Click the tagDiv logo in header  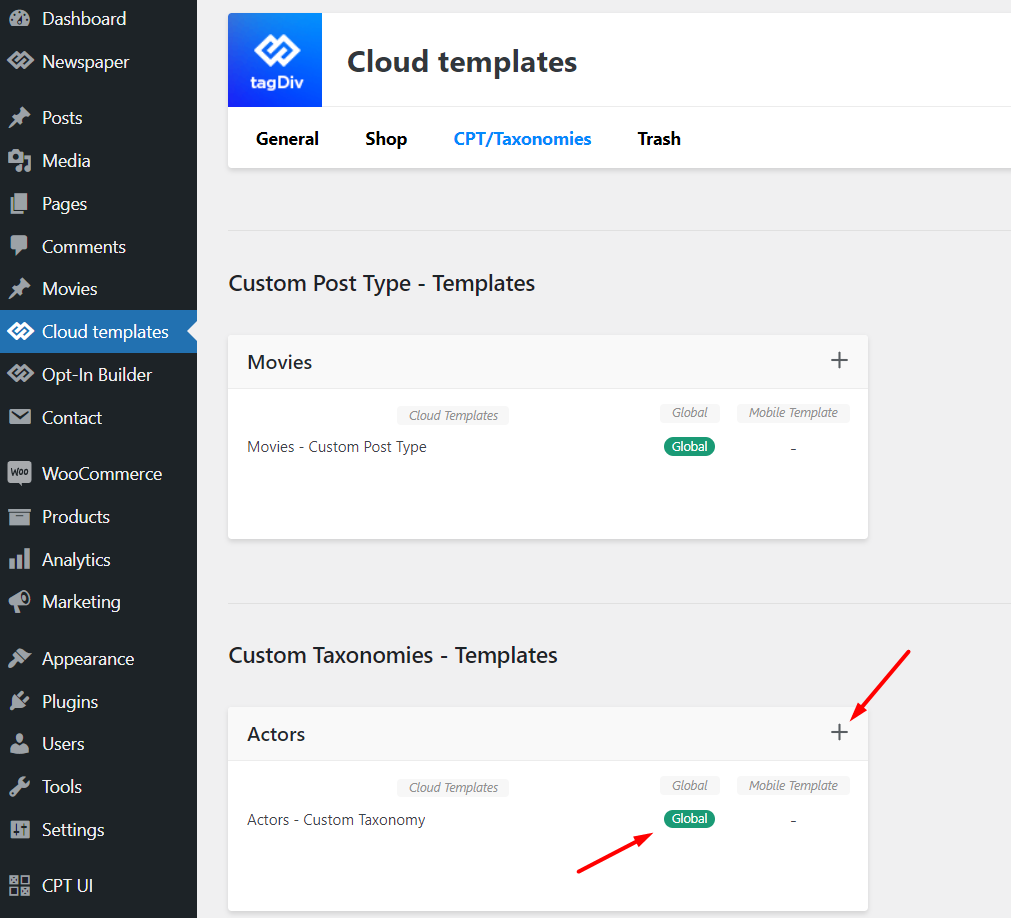click(x=275, y=60)
